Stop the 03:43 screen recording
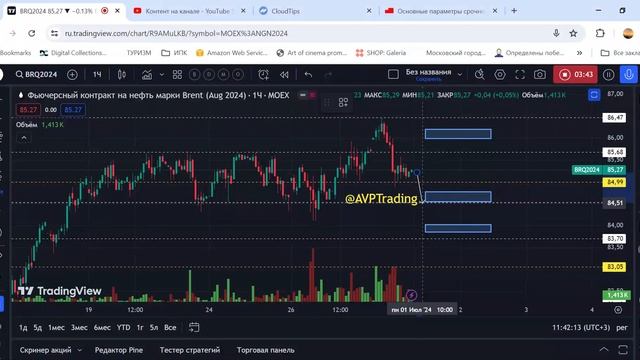 (575, 74)
